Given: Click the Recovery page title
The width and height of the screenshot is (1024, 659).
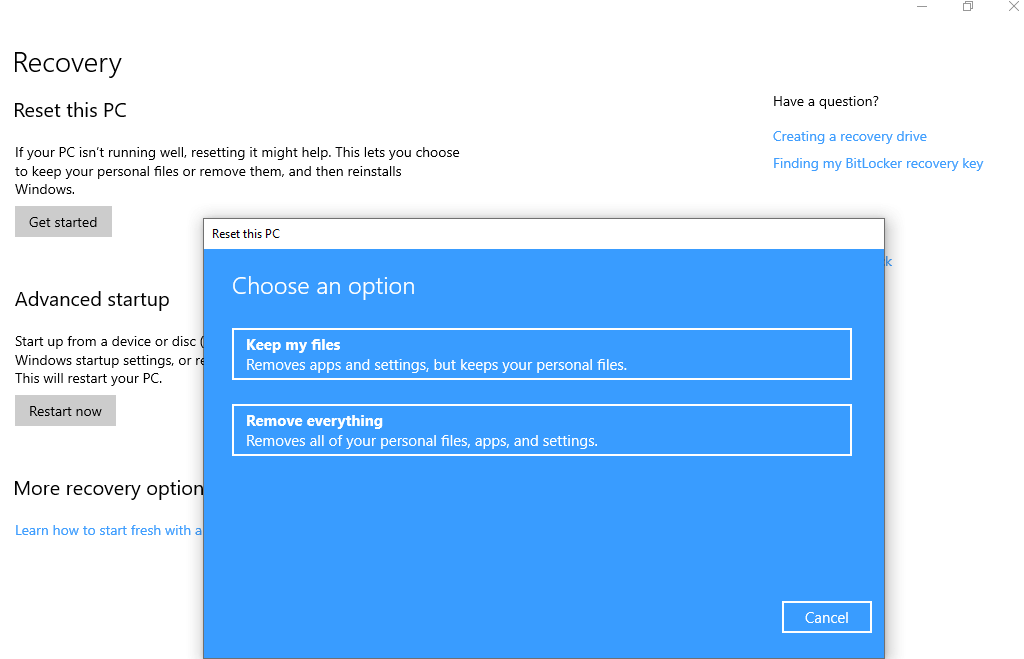Looking at the screenshot, I should coord(67,63).
